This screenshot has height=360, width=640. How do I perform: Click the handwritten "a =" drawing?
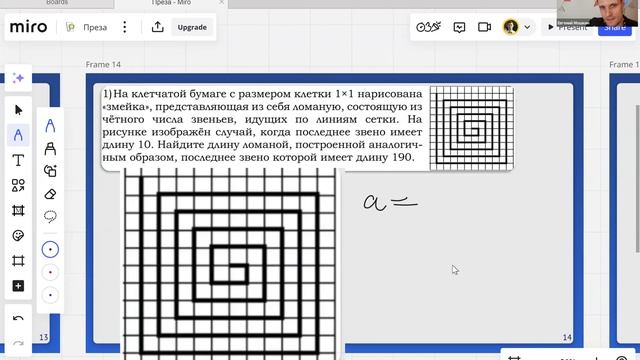390,202
